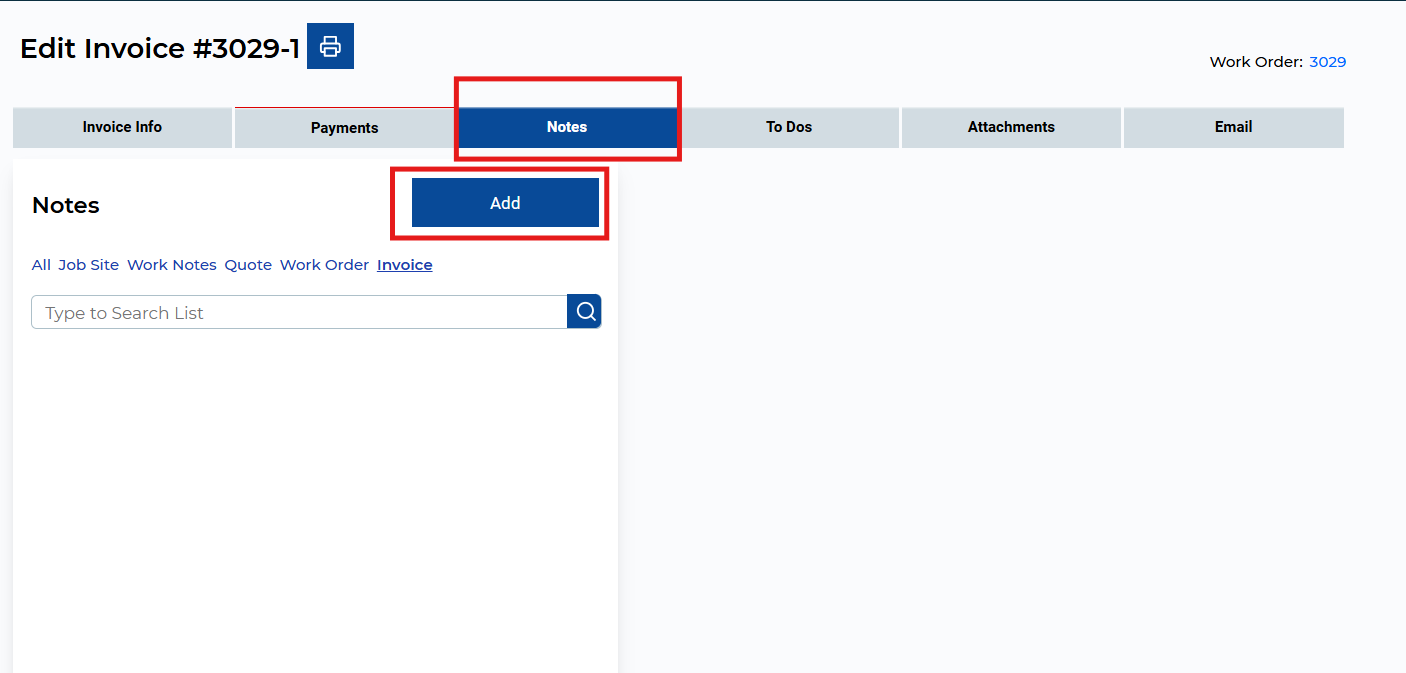1406x673 pixels.
Task: Filter notes by Quote
Action: click(x=248, y=265)
